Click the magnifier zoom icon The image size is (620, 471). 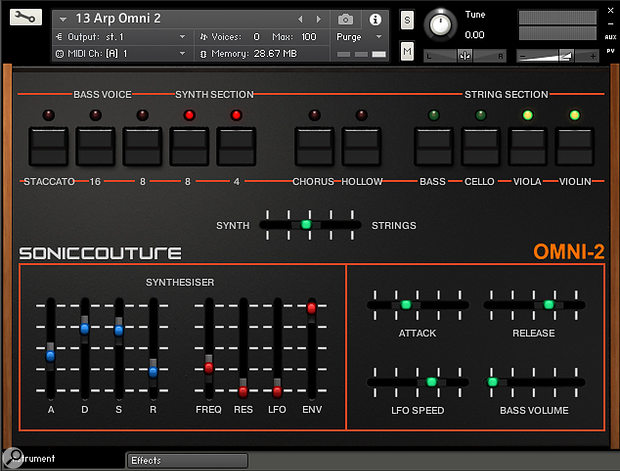click(x=13, y=458)
